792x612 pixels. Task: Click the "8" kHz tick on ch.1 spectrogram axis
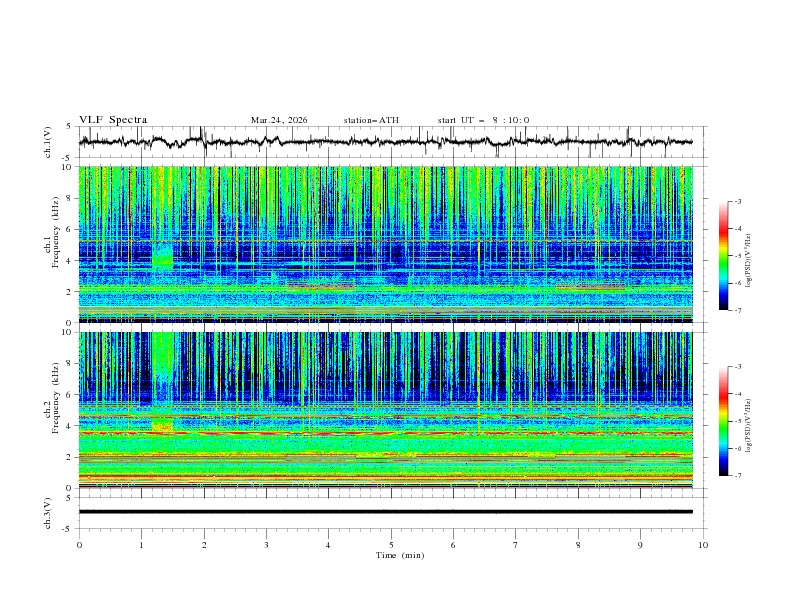[70, 198]
